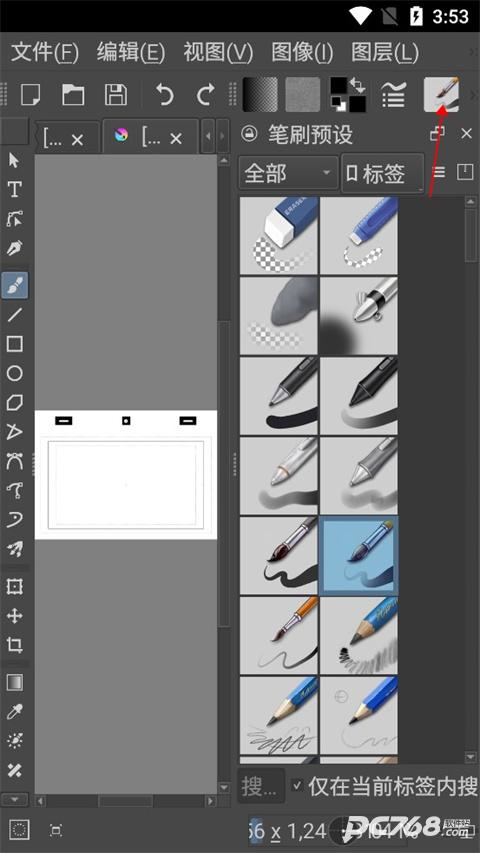Open the 全部 tag dropdown
Image resolution: width=480 pixels, height=853 pixels.
[288, 174]
